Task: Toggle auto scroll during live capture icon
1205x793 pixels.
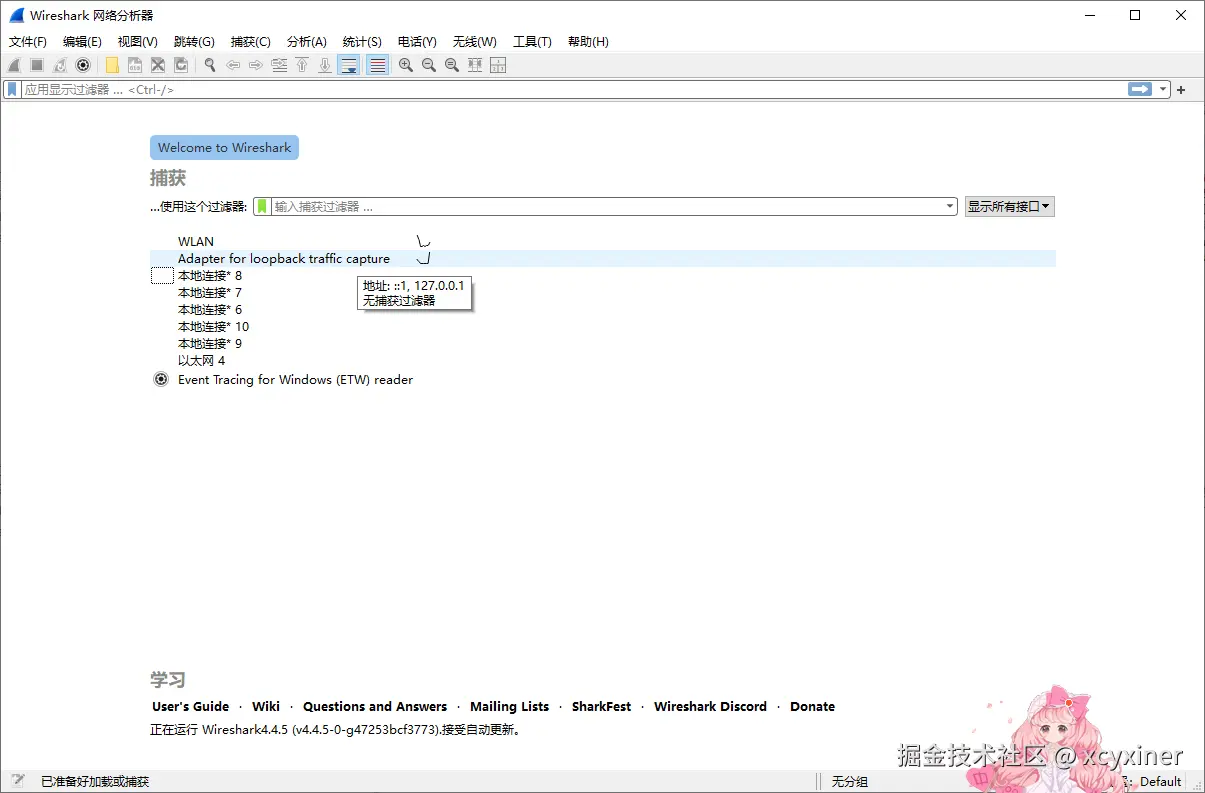Action: click(348, 65)
